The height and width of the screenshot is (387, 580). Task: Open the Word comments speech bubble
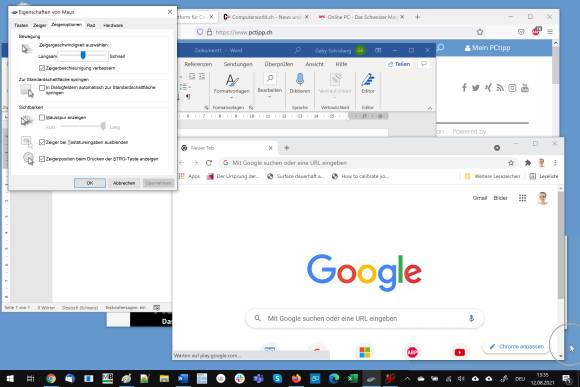point(424,64)
